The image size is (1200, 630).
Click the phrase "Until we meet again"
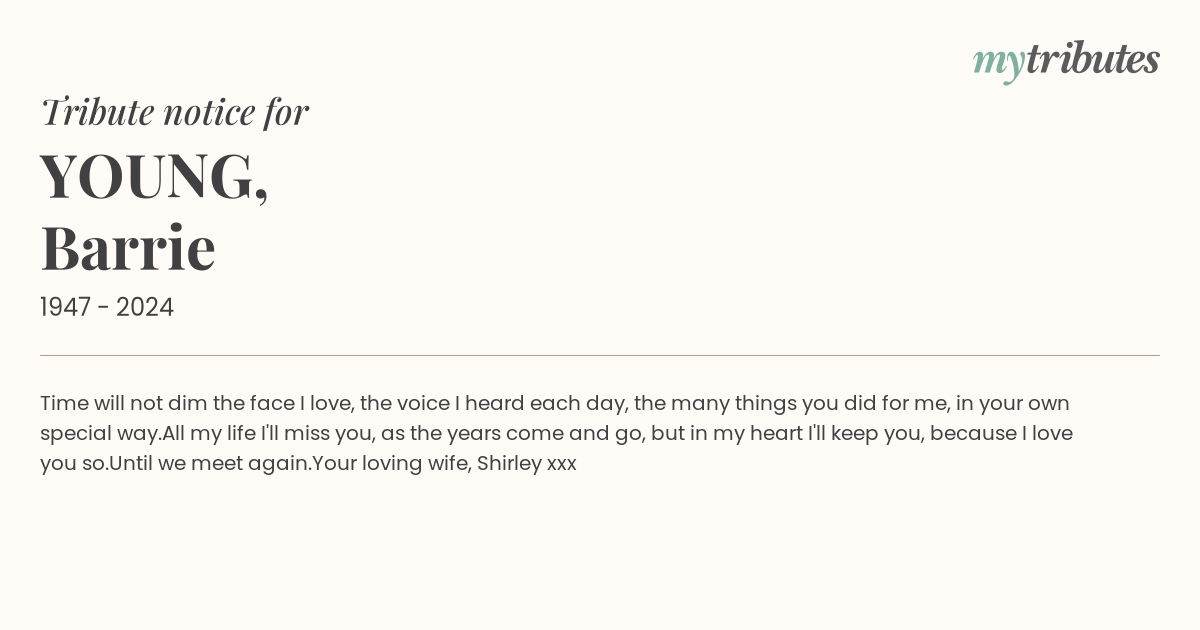coord(209,463)
